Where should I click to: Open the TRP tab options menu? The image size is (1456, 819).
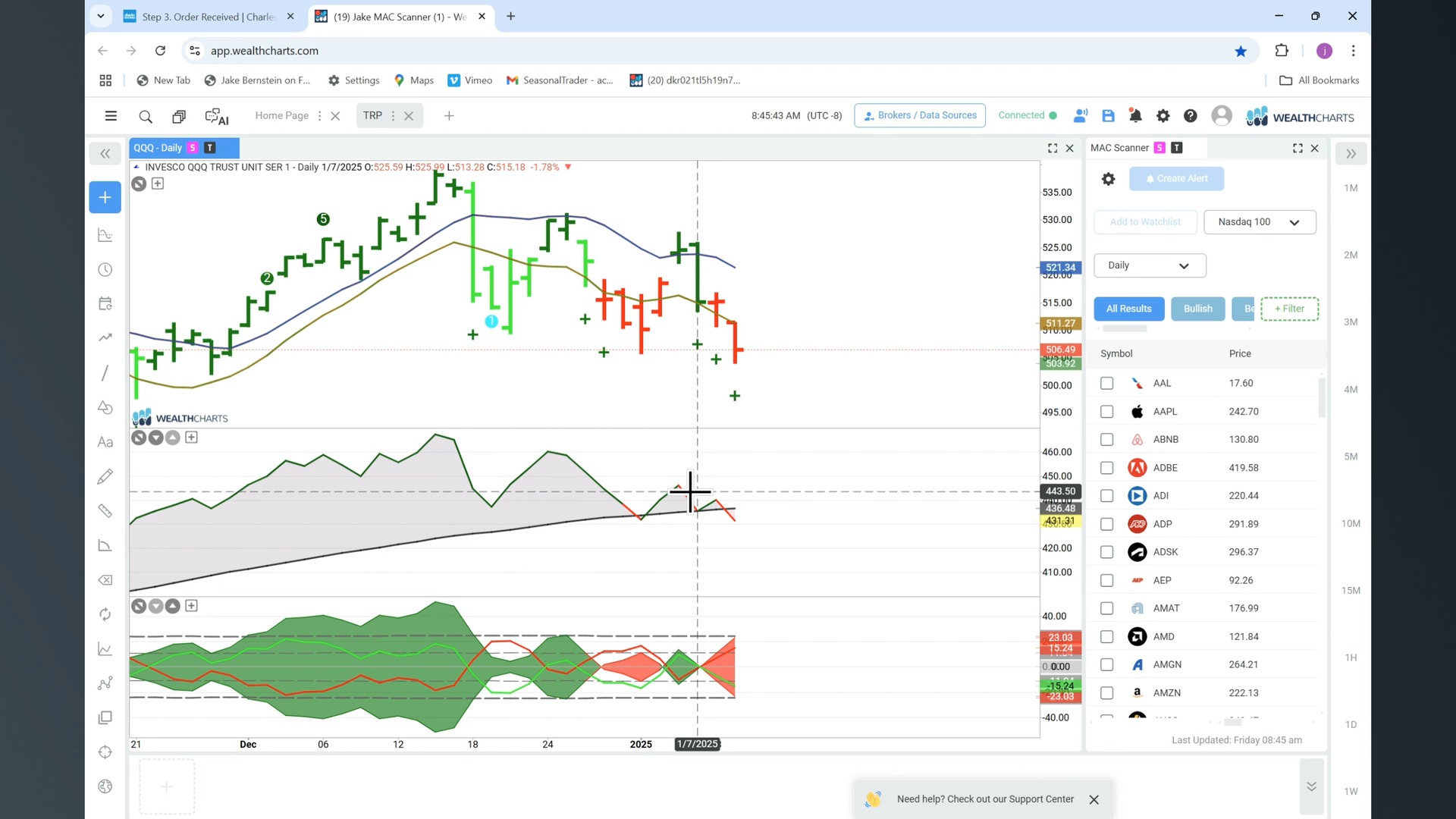point(393,116)
